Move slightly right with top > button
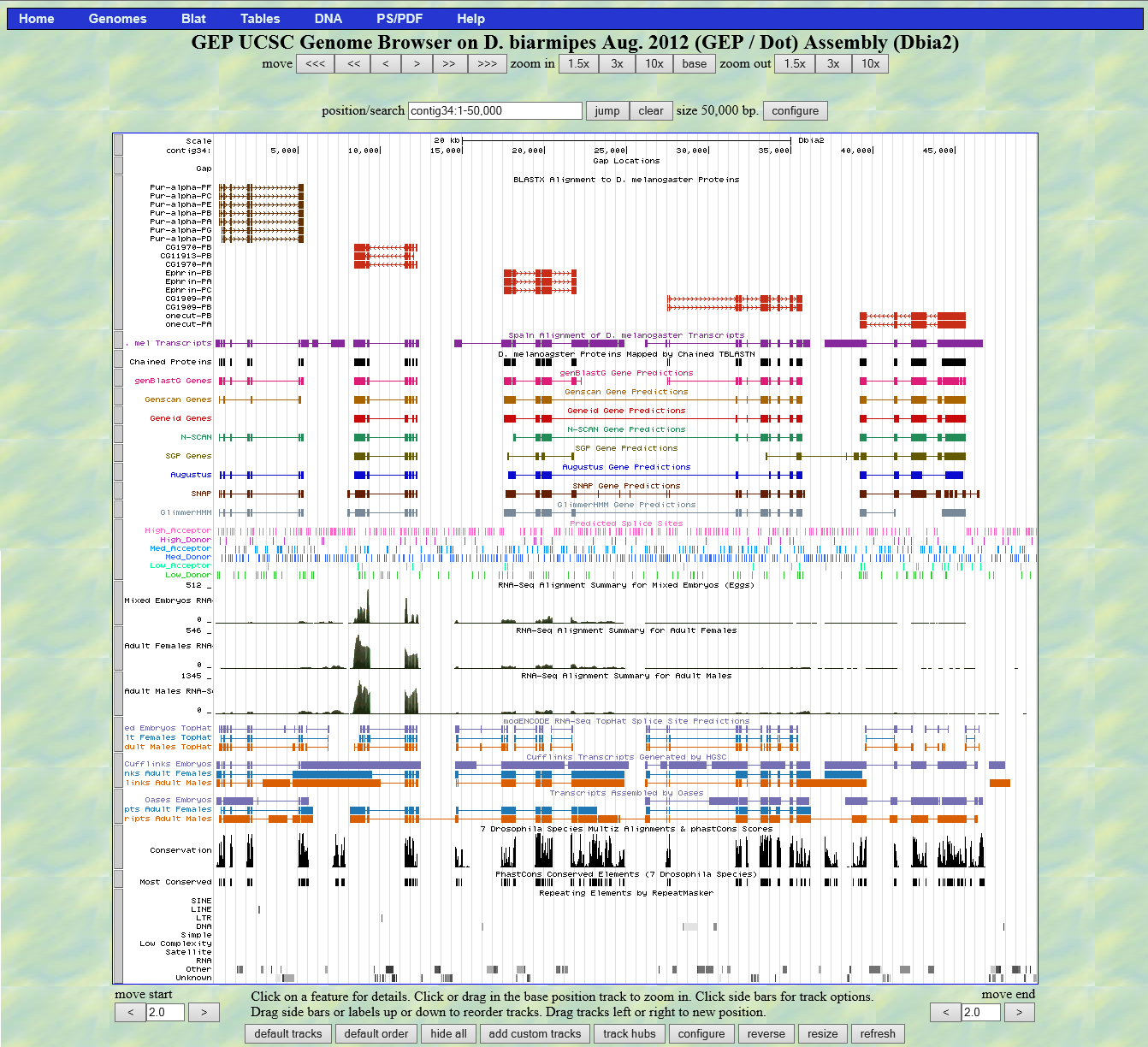The image size is (1148, 1047). 417,63
